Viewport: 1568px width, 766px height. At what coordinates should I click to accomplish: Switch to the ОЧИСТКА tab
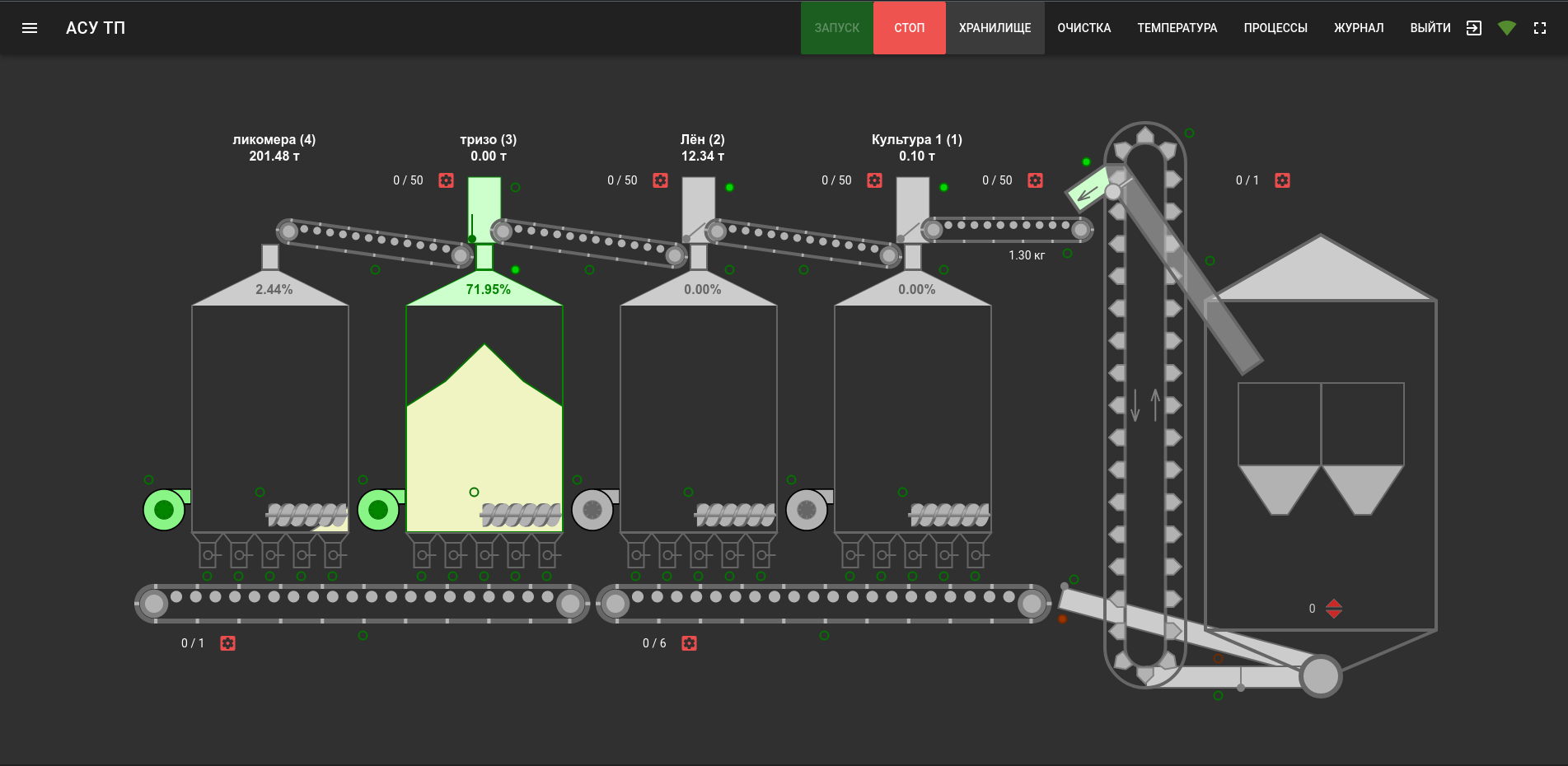[1084, 27]
